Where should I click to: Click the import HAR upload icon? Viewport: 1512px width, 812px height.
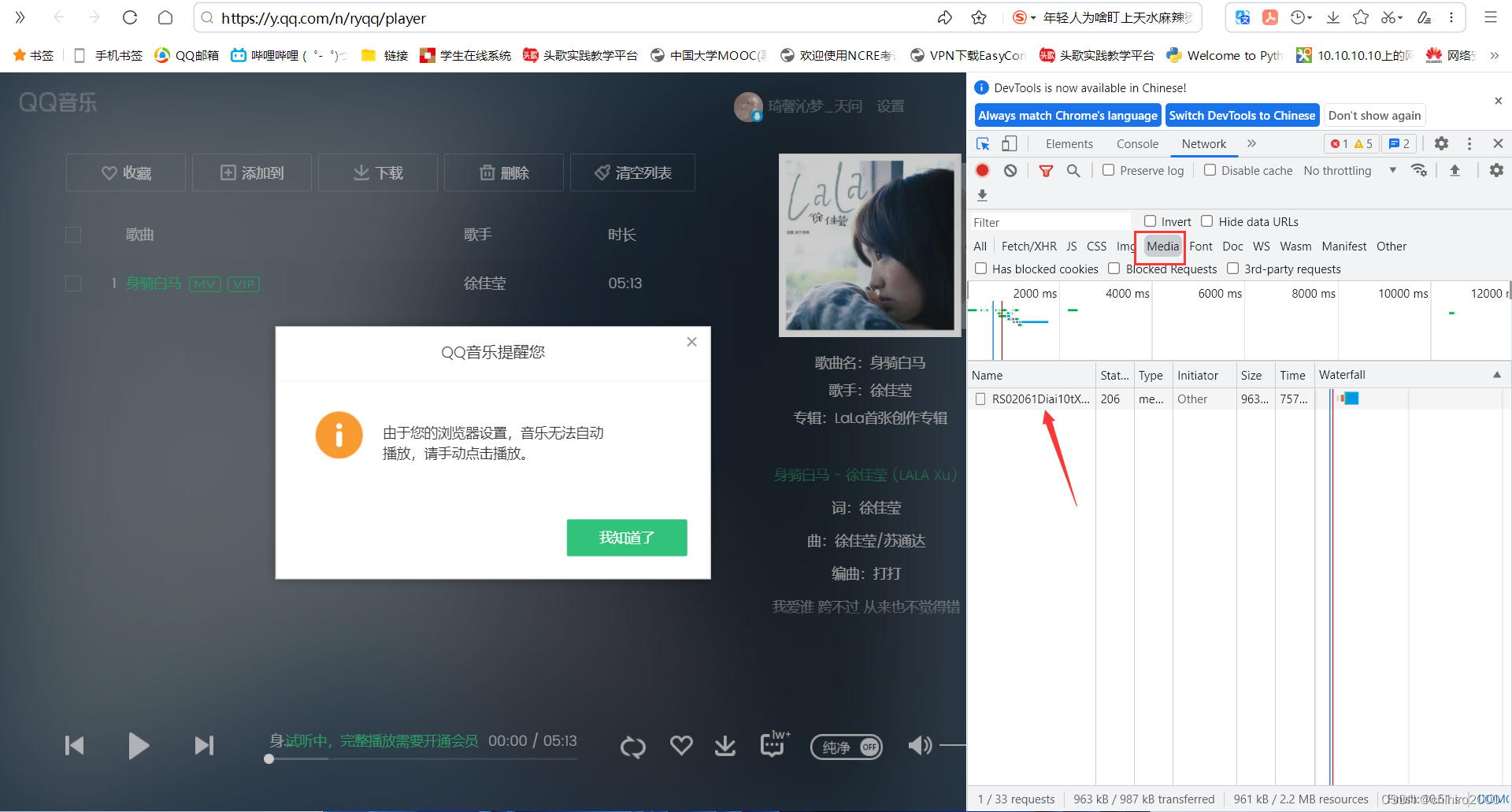point(1455,170)
